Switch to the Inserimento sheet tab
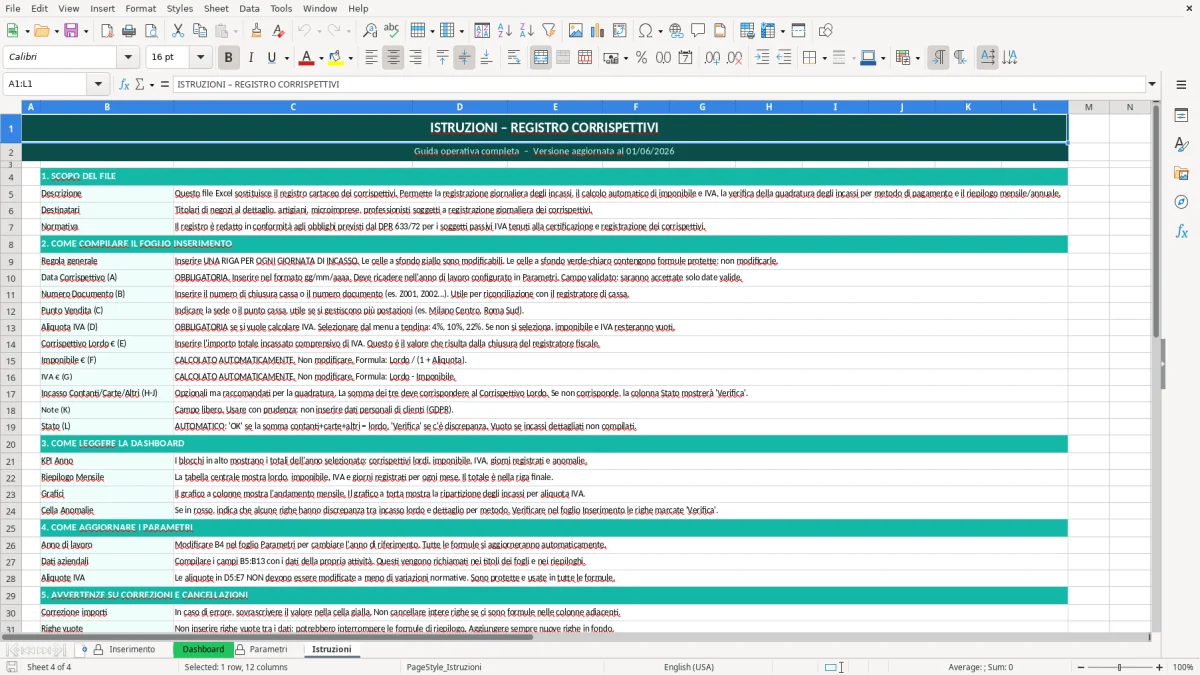The image size is (1200, 675). point(131,650)
